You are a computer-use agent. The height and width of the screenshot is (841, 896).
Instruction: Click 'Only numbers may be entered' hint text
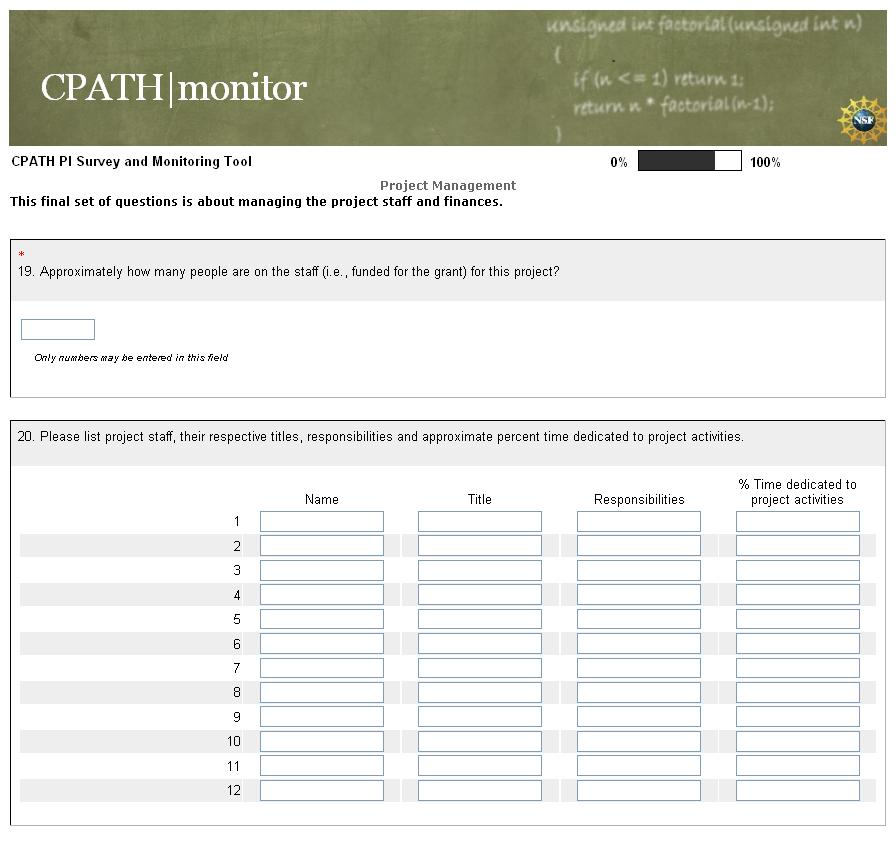(131, 358)
